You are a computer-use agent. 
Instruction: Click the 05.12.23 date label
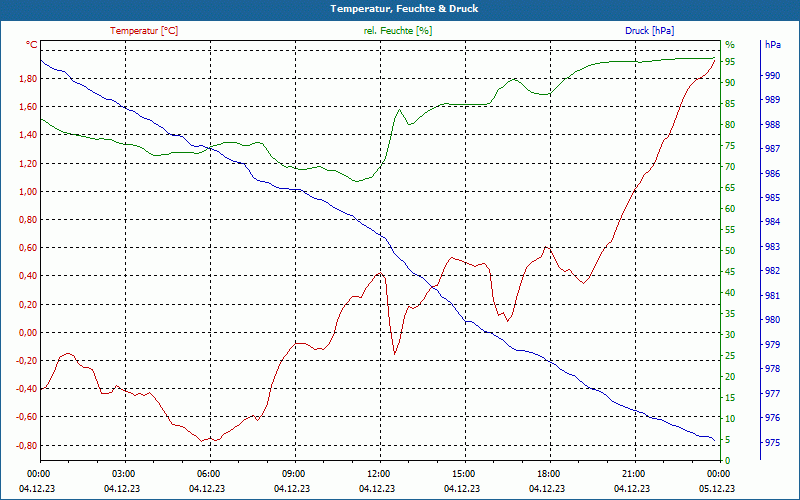coord(717,488)
